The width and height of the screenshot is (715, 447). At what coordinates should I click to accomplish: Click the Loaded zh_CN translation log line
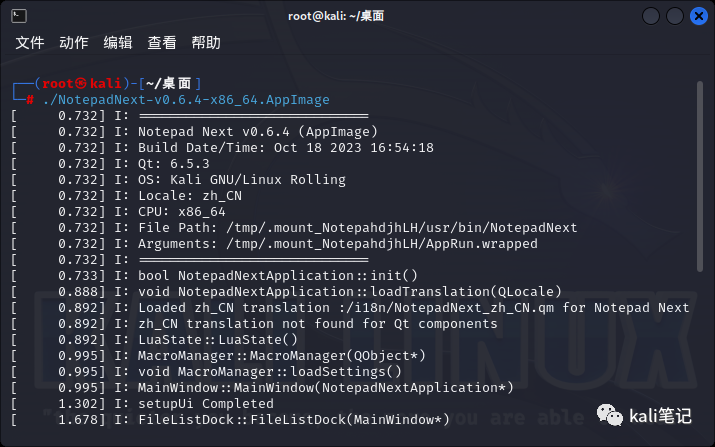(x=350, y=308)
